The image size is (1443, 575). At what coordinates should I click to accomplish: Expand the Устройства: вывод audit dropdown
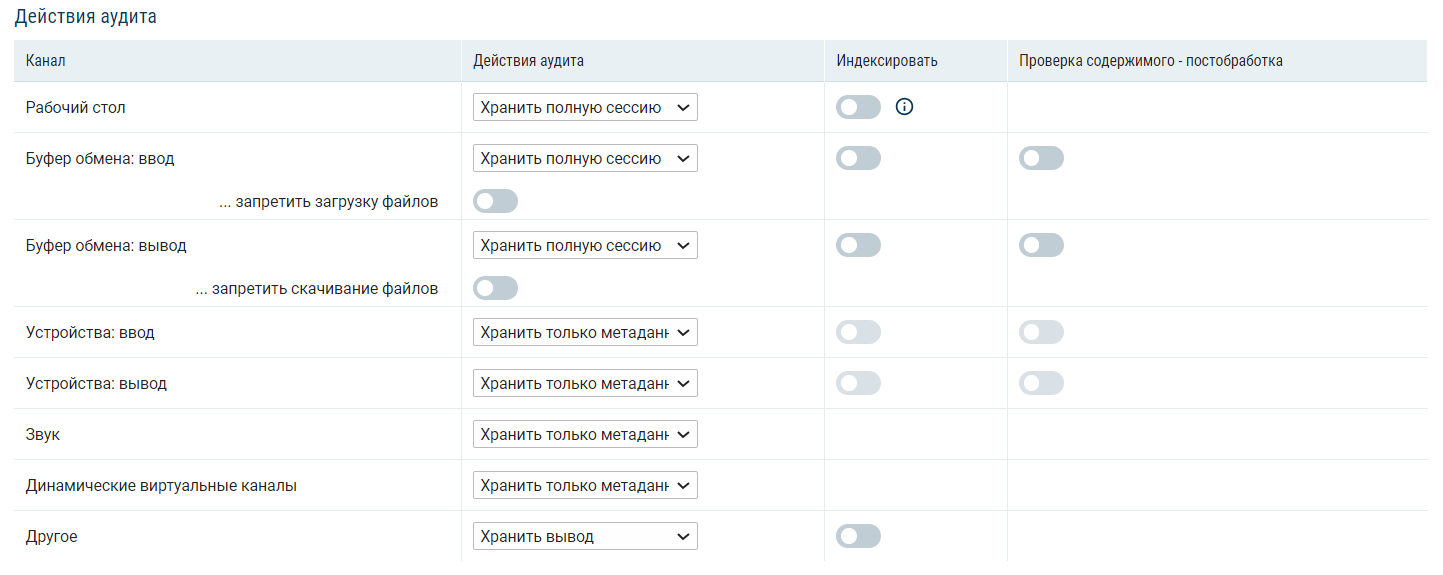[x=585, y=383]
